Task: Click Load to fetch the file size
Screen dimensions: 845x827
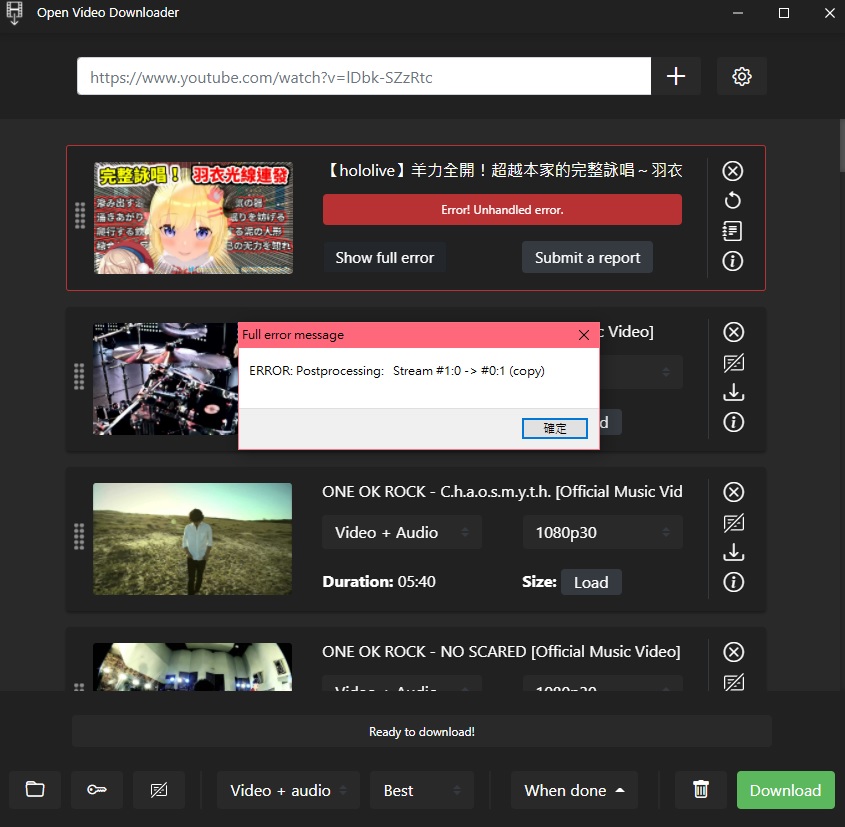Action: click(591, 582)
